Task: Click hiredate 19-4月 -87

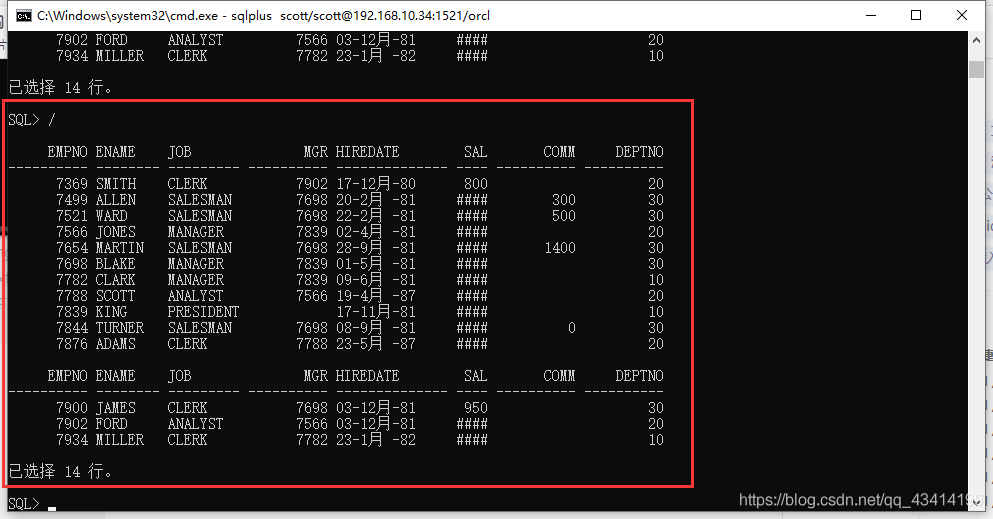Action: coord(376,296)
